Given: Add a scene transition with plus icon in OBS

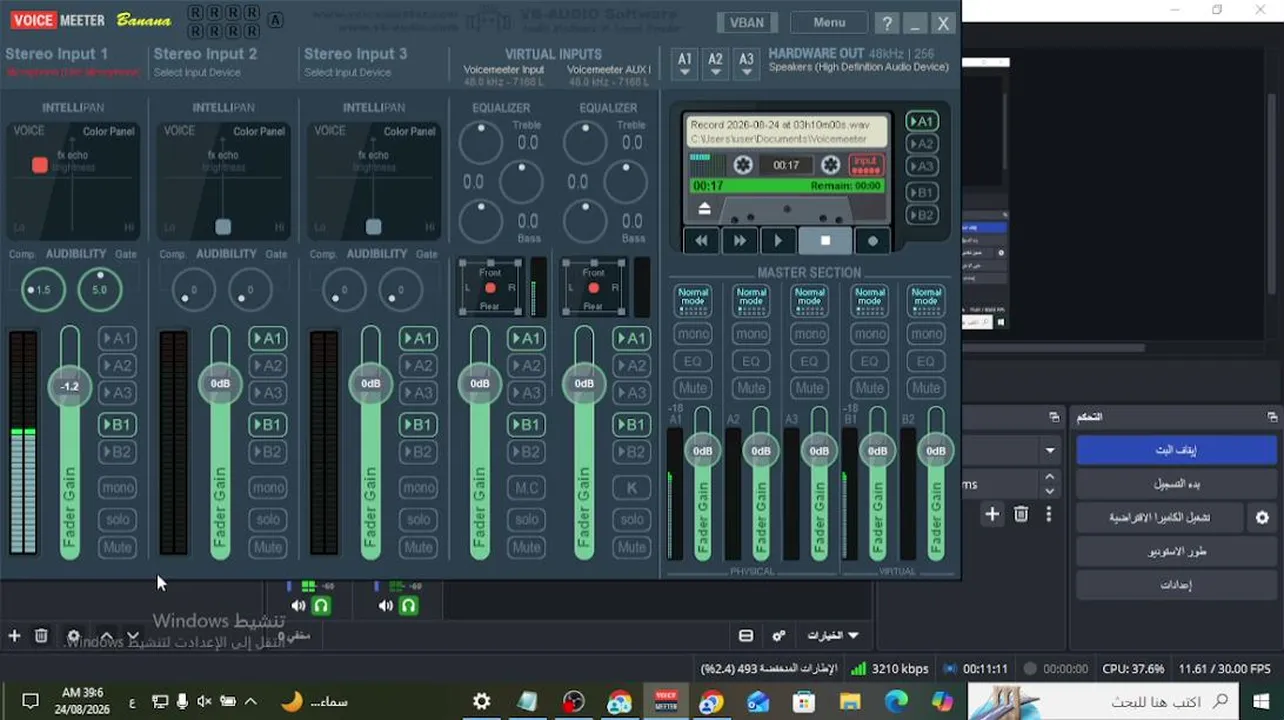Looking at the screenshot, I should coord(992,514).
